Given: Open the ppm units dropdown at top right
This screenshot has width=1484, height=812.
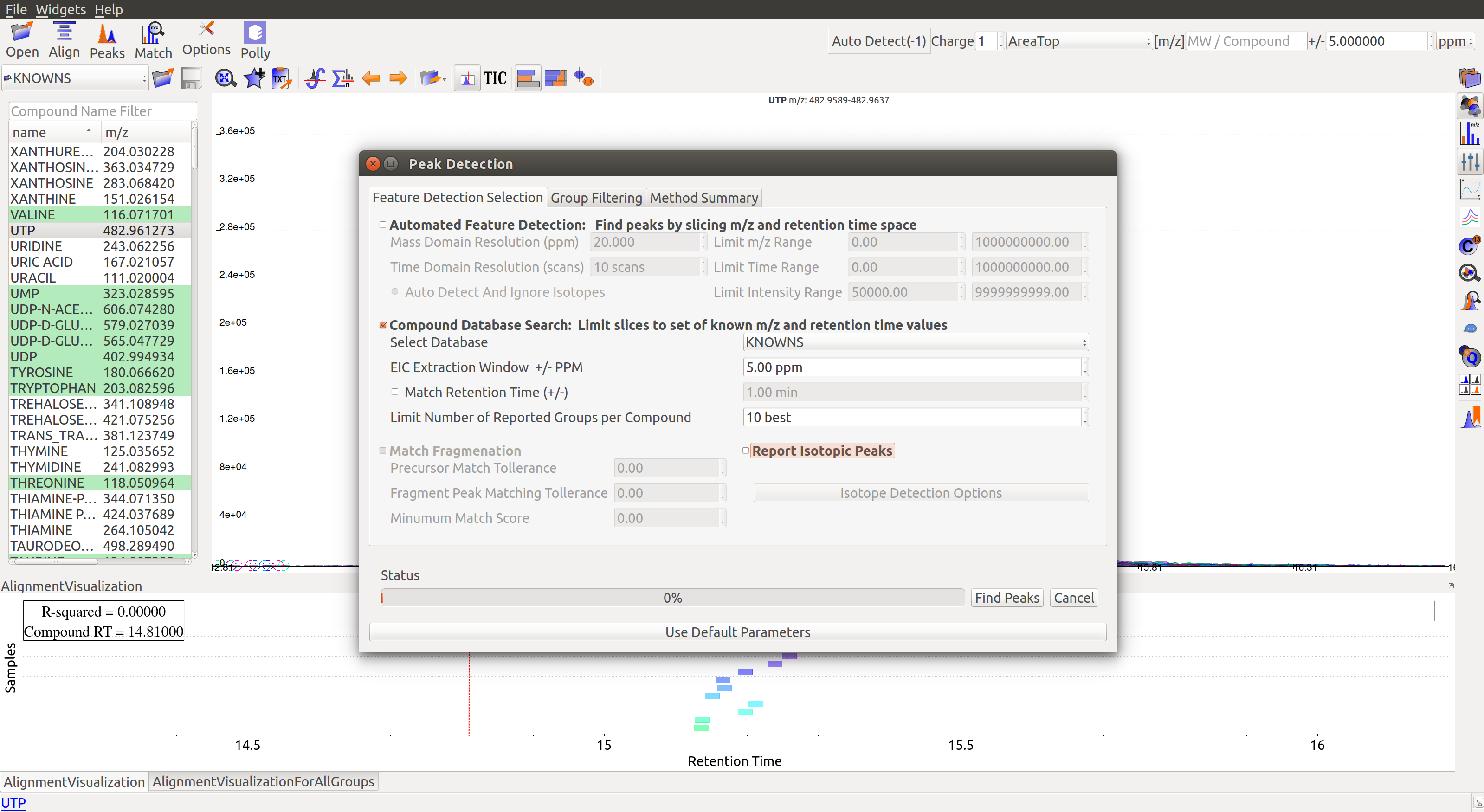Looking at the screenshot, I should point(1455,41).
